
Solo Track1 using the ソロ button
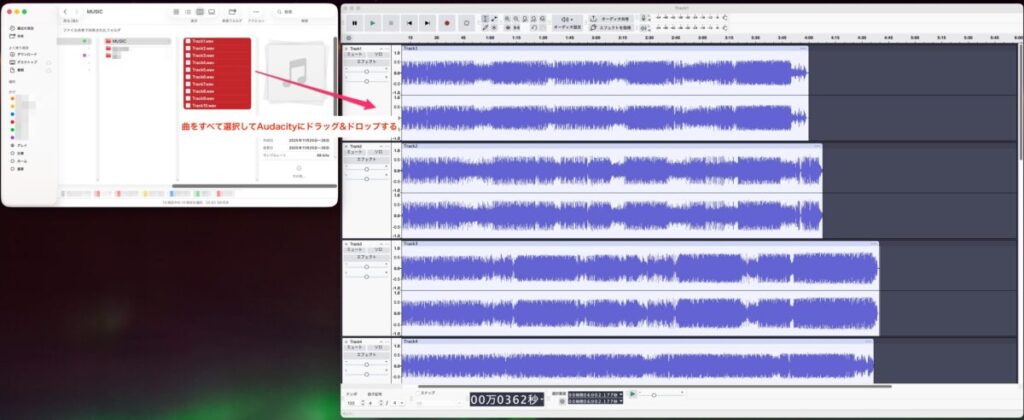[377, 54]
